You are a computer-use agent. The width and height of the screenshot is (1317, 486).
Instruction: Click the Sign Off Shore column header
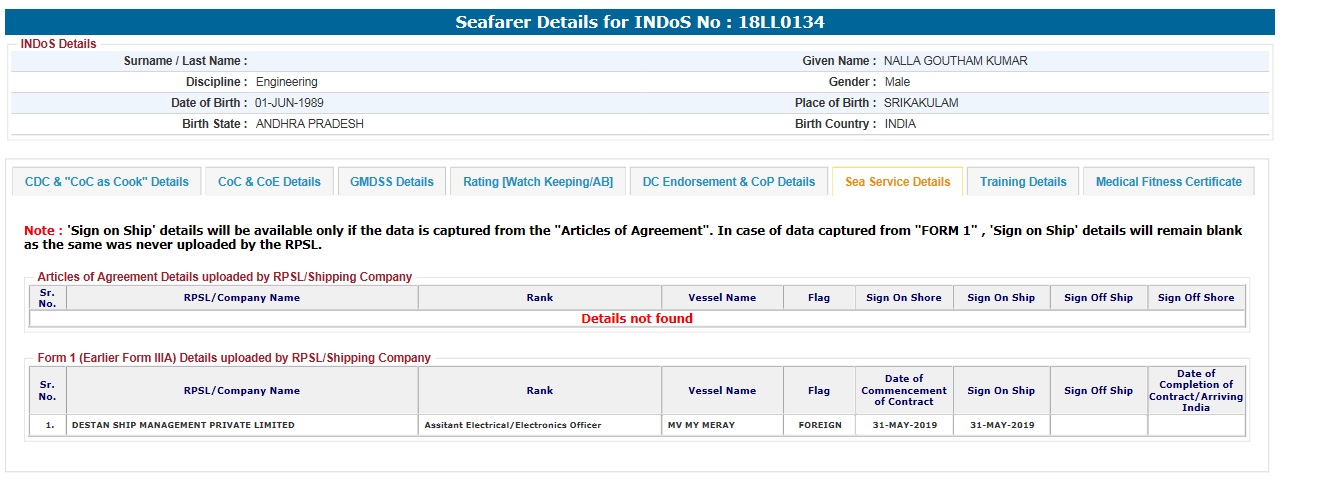point(1196,298)
